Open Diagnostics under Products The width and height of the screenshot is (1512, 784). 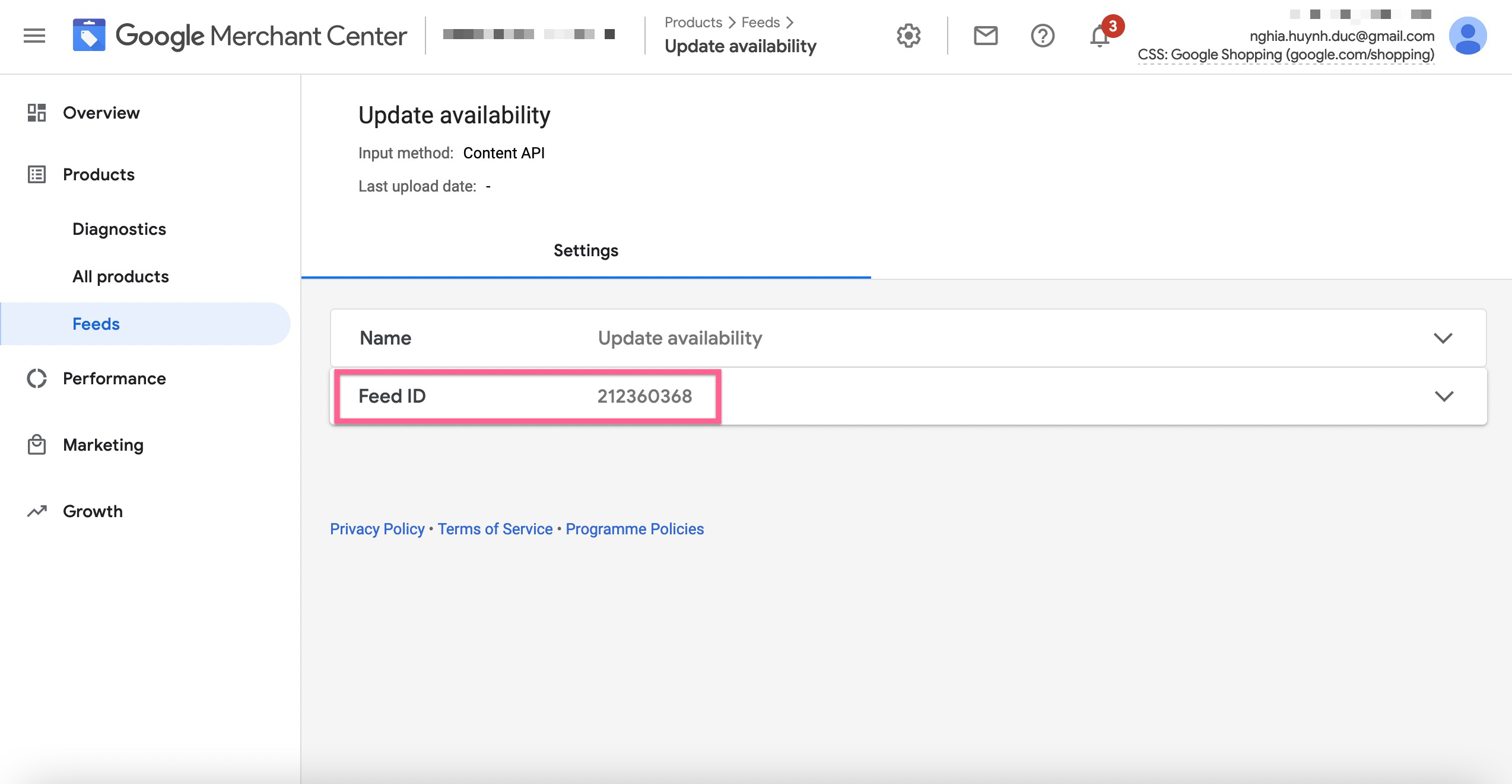point(119,229)
